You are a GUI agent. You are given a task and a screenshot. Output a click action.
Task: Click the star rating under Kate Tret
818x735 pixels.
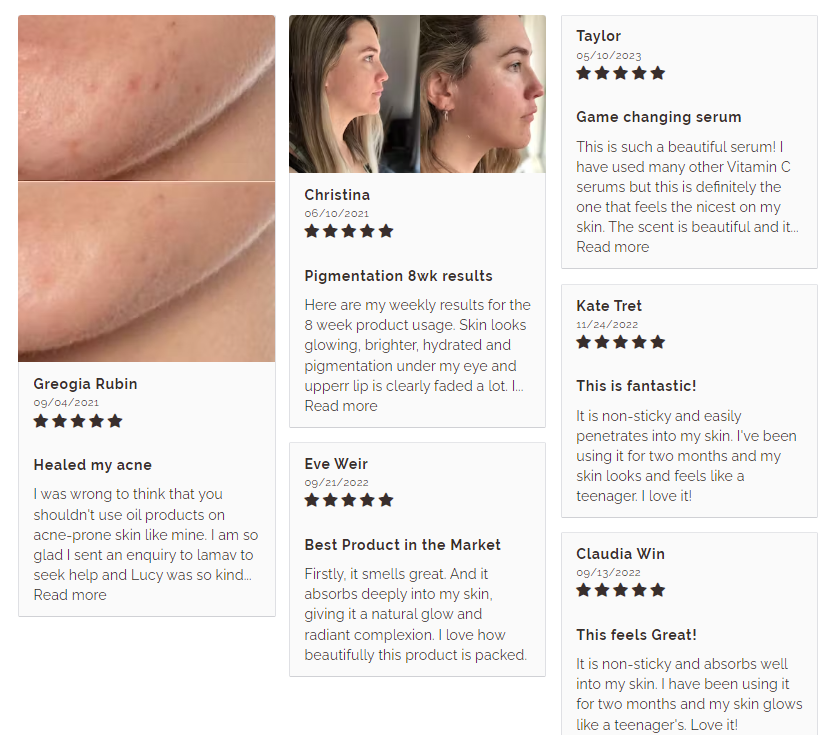(620, 342)
